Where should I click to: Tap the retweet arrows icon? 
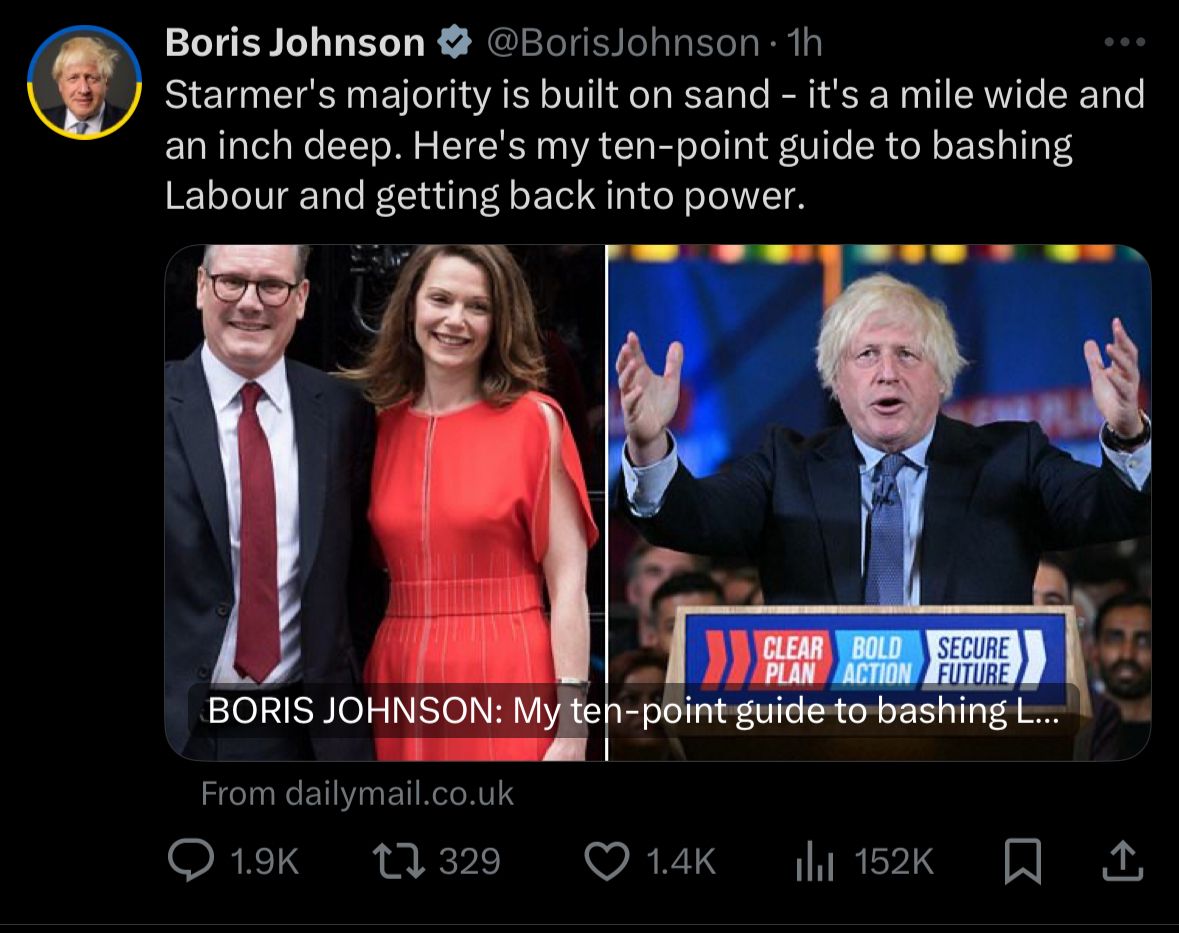pos(399,861)
